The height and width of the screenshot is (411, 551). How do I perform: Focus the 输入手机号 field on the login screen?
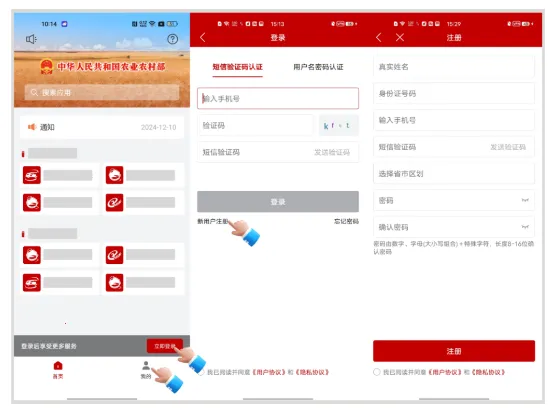pos(278,98)
